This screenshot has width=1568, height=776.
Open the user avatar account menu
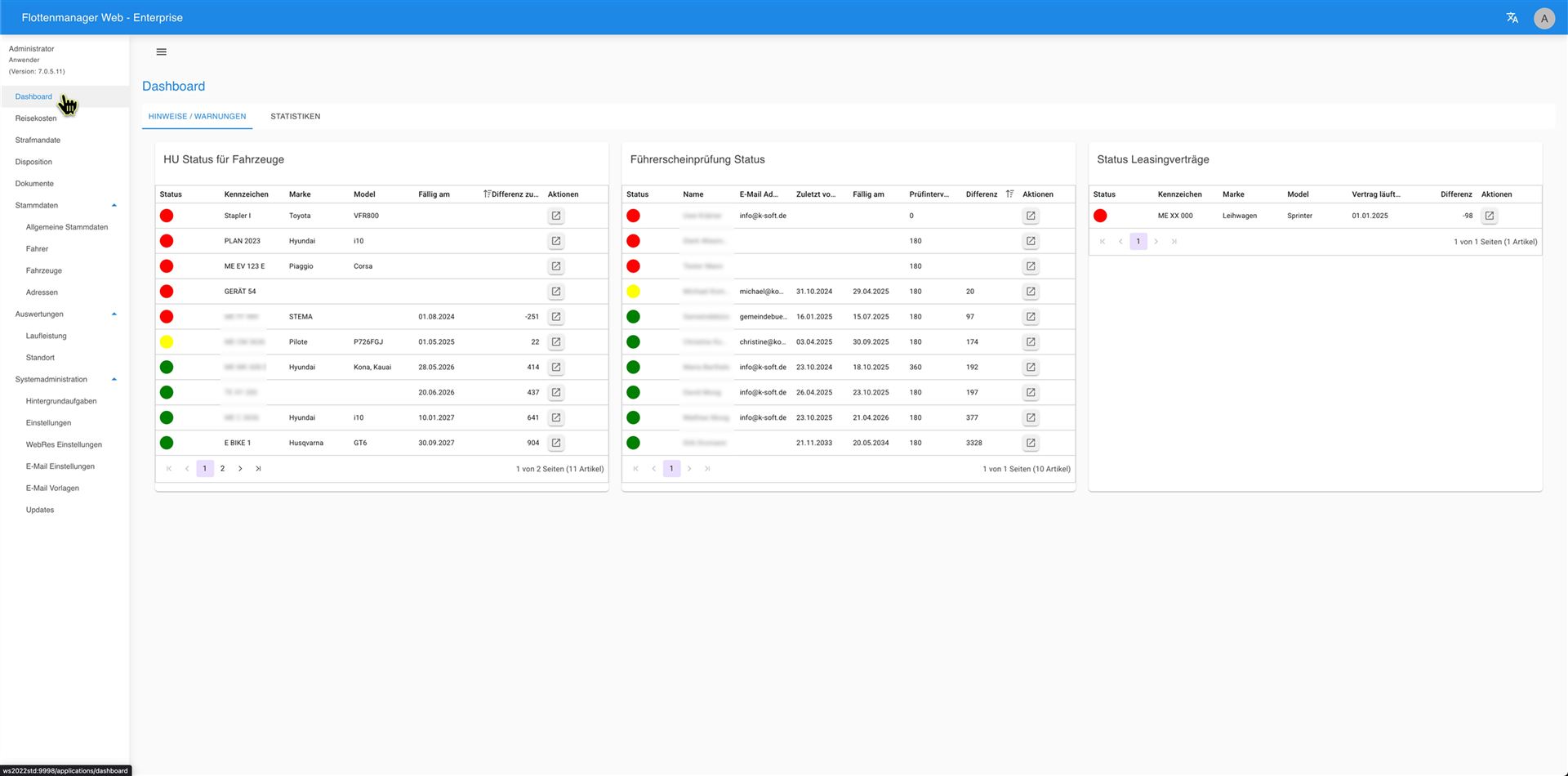1543,18
